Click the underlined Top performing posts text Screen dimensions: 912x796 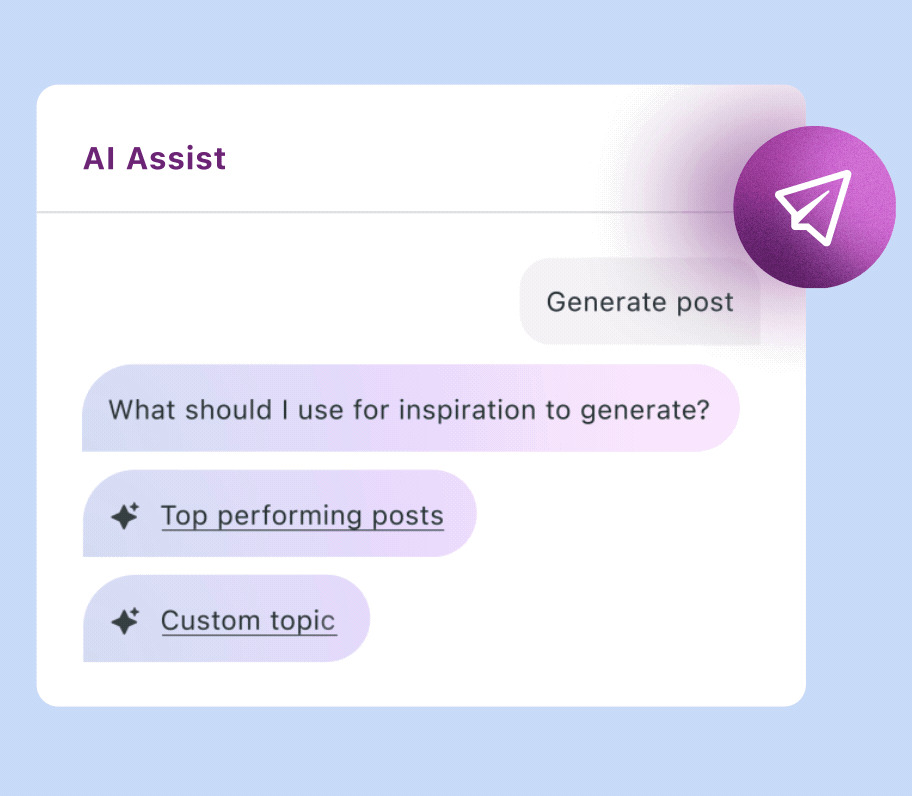coord(302,515)
